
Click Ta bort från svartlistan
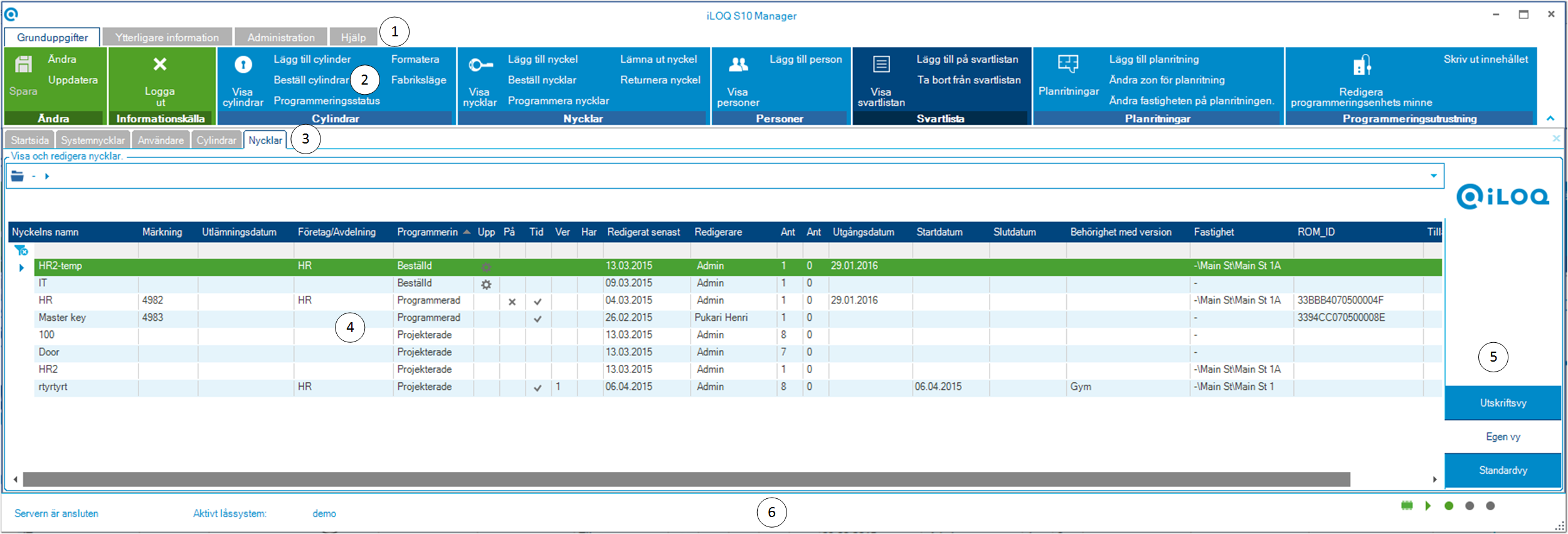[x=969, y=80]
